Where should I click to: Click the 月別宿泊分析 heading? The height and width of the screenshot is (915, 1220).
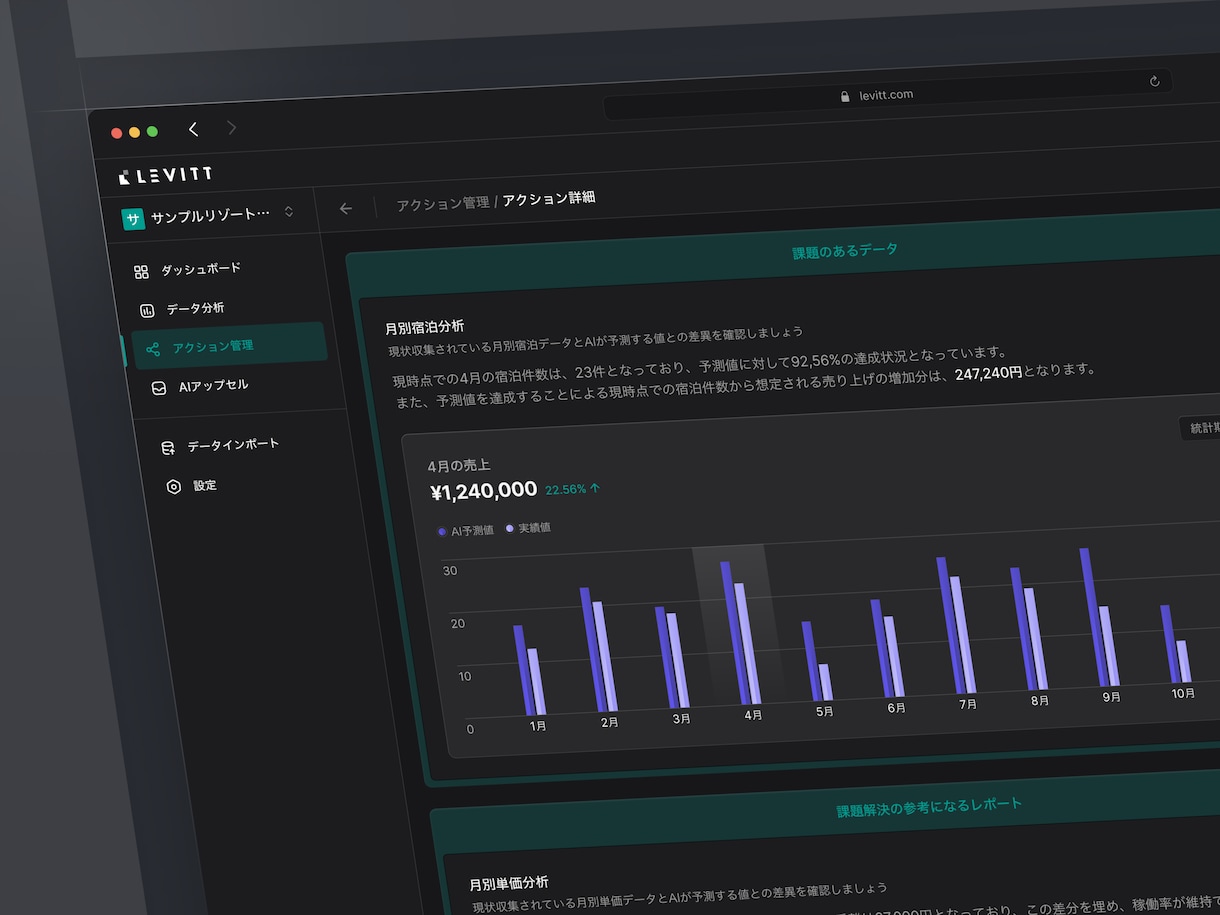coord(425,327)
